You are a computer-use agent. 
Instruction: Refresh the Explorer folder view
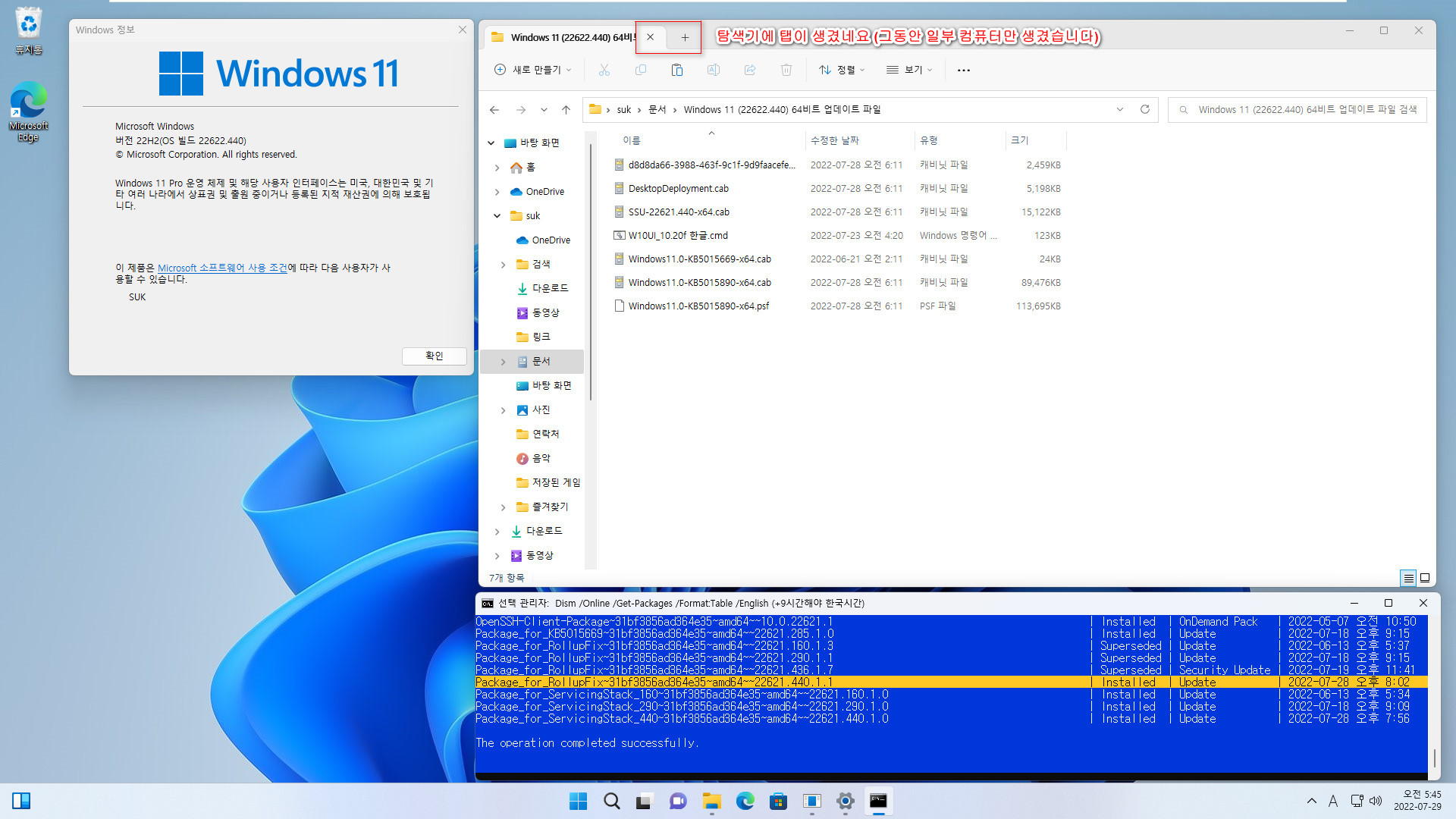[1145, 109]
